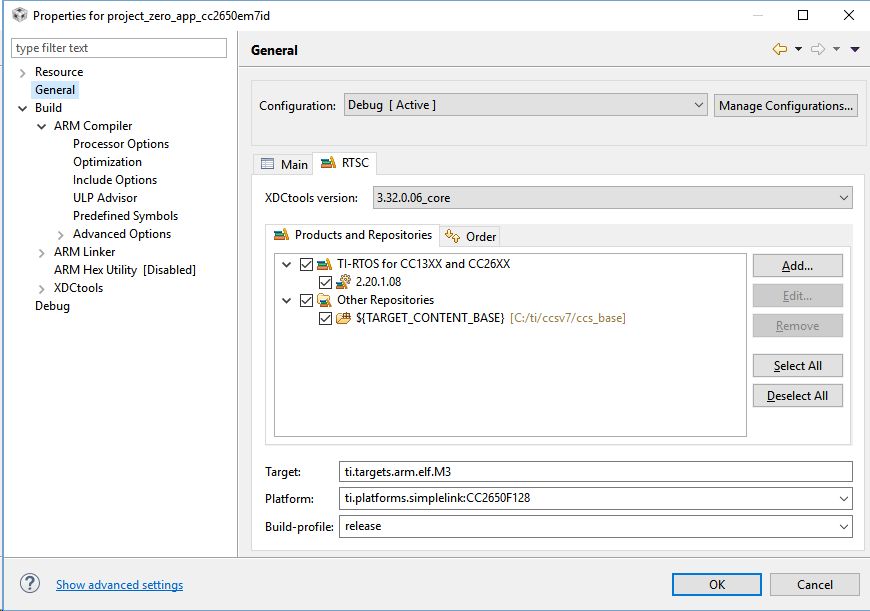Uncheck TI-RTOS for CC13XX and CC26XX
Viewport: 870px width, 611px height.
(306, 264)
